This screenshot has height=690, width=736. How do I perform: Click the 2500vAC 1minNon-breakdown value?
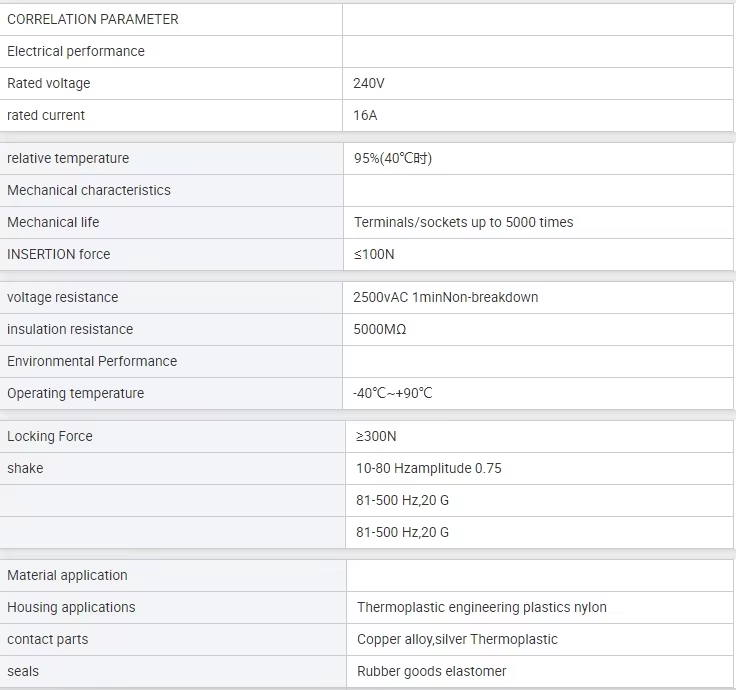tap(445, 298)
